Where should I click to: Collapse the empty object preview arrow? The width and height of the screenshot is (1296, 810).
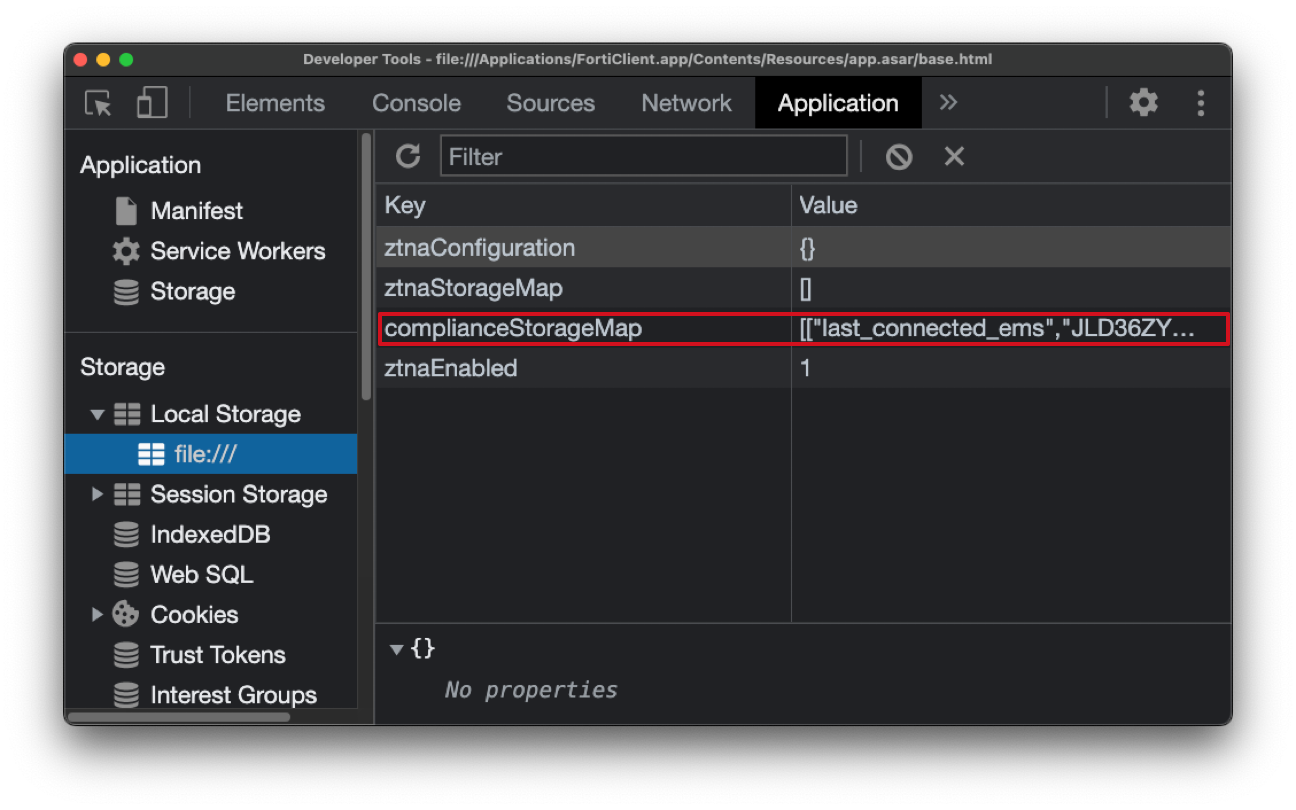pos(396,649)
